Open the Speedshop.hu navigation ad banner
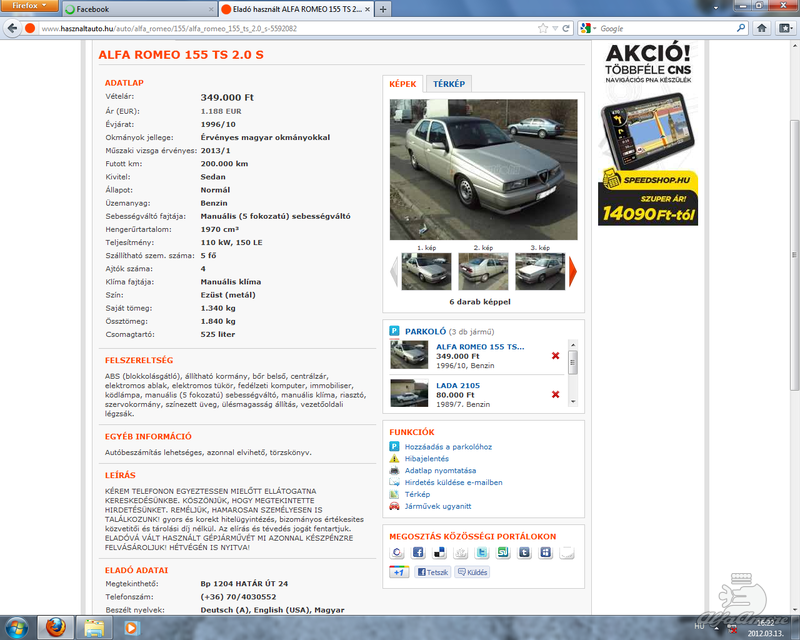 (648, 134)
